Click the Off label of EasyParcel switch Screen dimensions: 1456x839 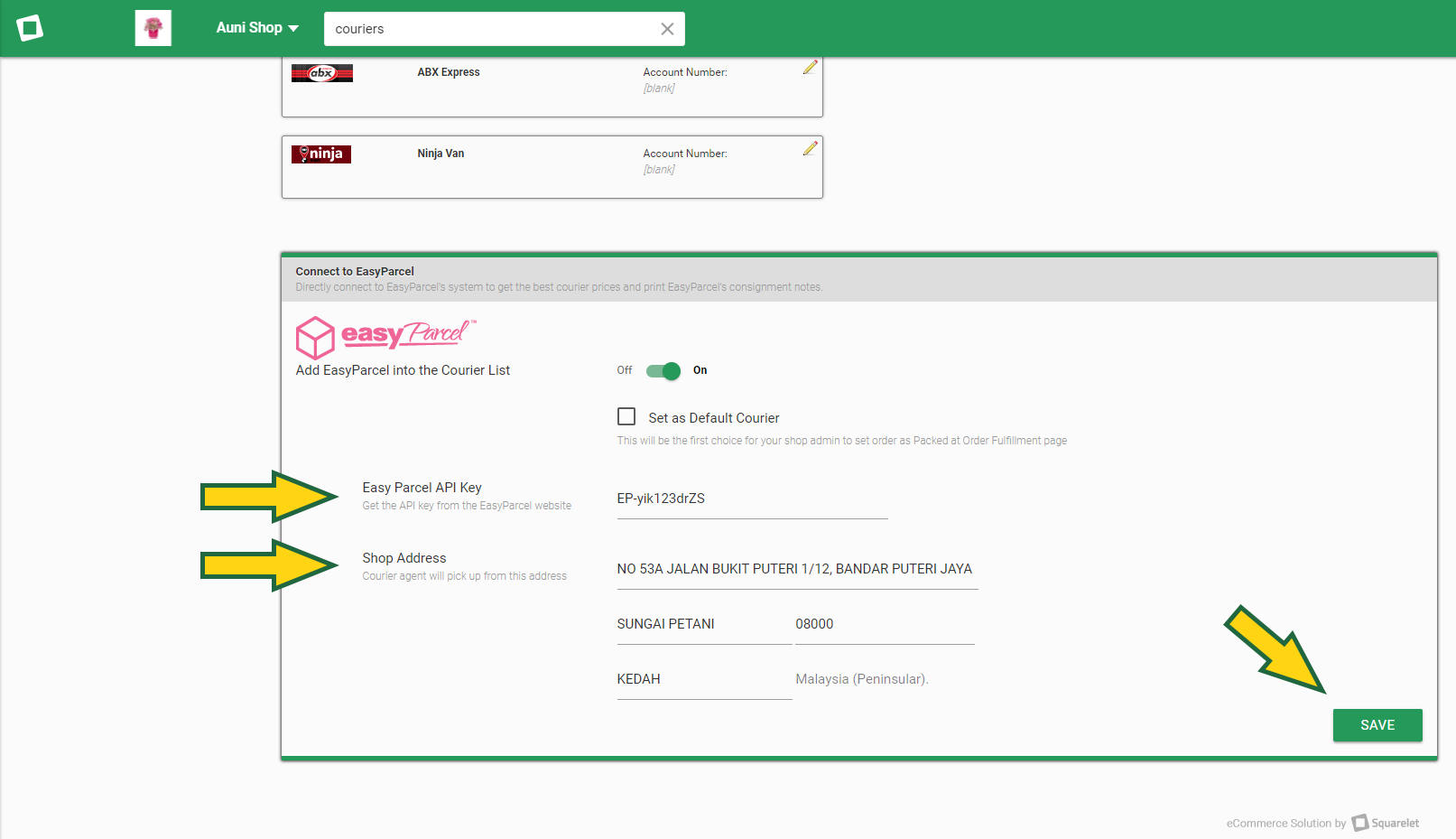(625, 370)
